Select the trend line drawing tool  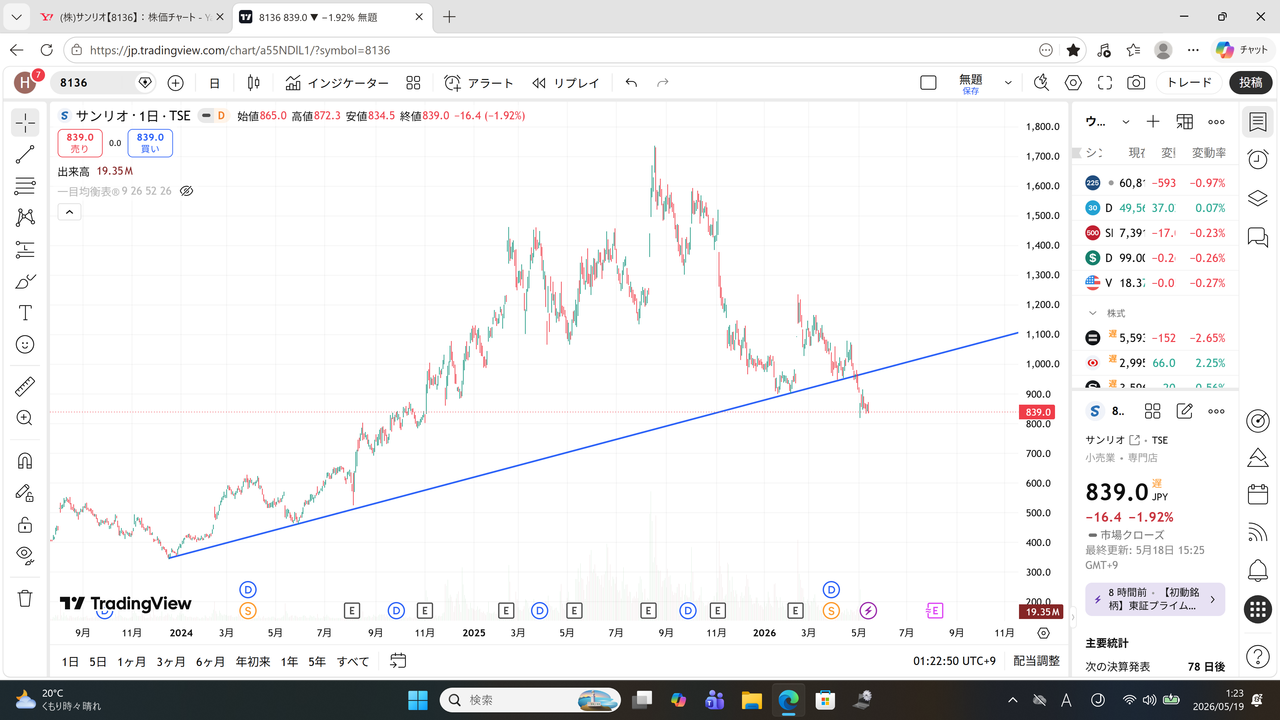[x=25, y=154]
